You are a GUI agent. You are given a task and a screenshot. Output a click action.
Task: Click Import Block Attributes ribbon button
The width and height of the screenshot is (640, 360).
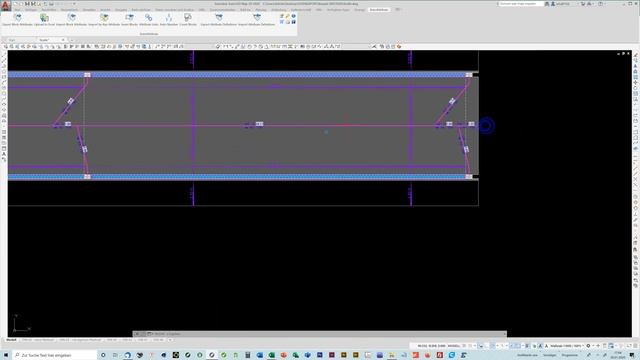point(71,20)
